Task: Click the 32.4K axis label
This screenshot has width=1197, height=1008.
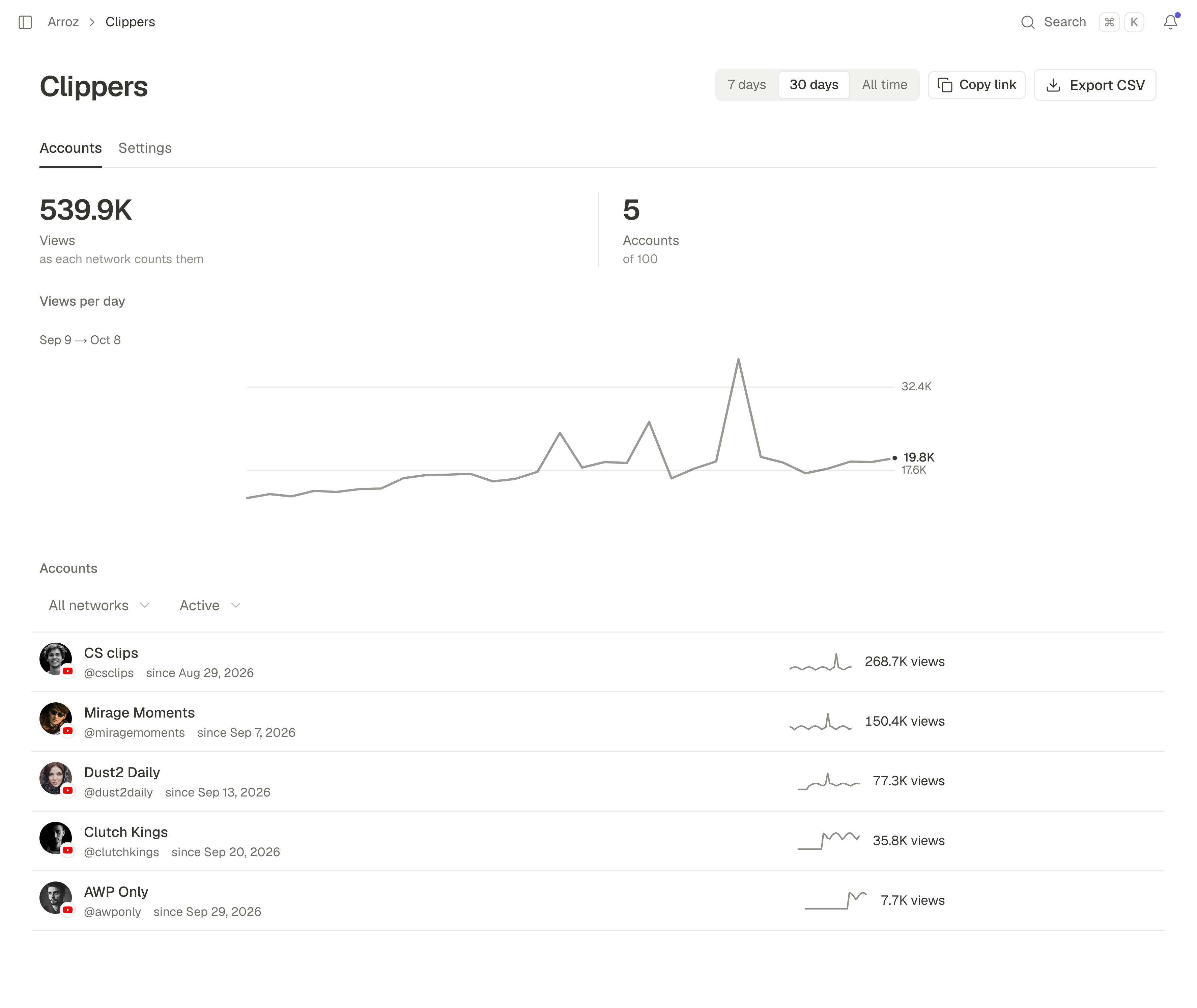Action: click(916, 387)
